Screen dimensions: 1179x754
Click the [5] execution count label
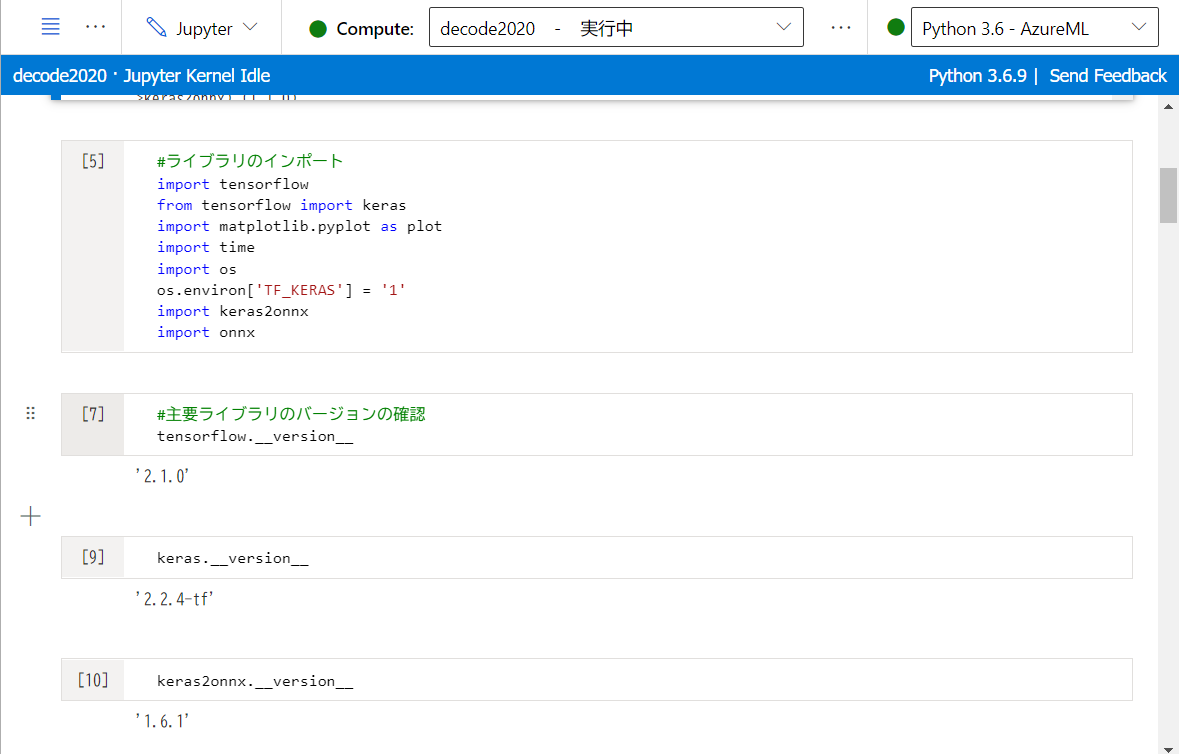[x=93, y=161]
